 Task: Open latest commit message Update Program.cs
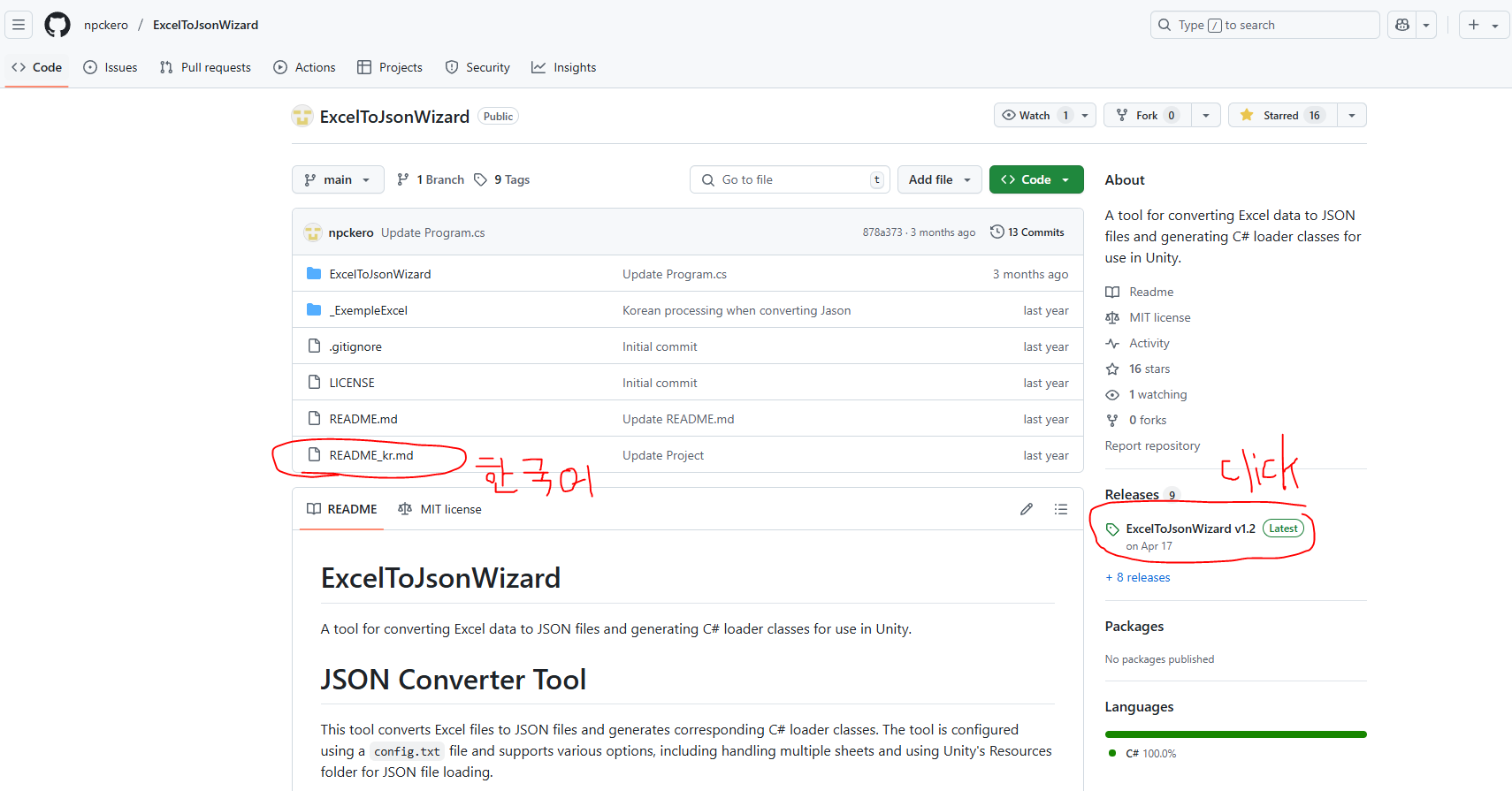tap(433, 232)
